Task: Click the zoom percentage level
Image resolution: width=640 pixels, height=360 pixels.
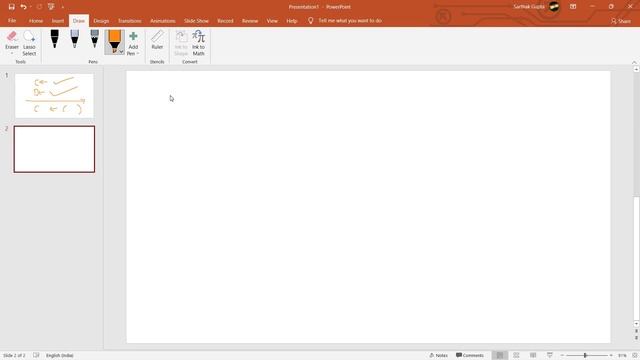Action: tap(622, 356)
